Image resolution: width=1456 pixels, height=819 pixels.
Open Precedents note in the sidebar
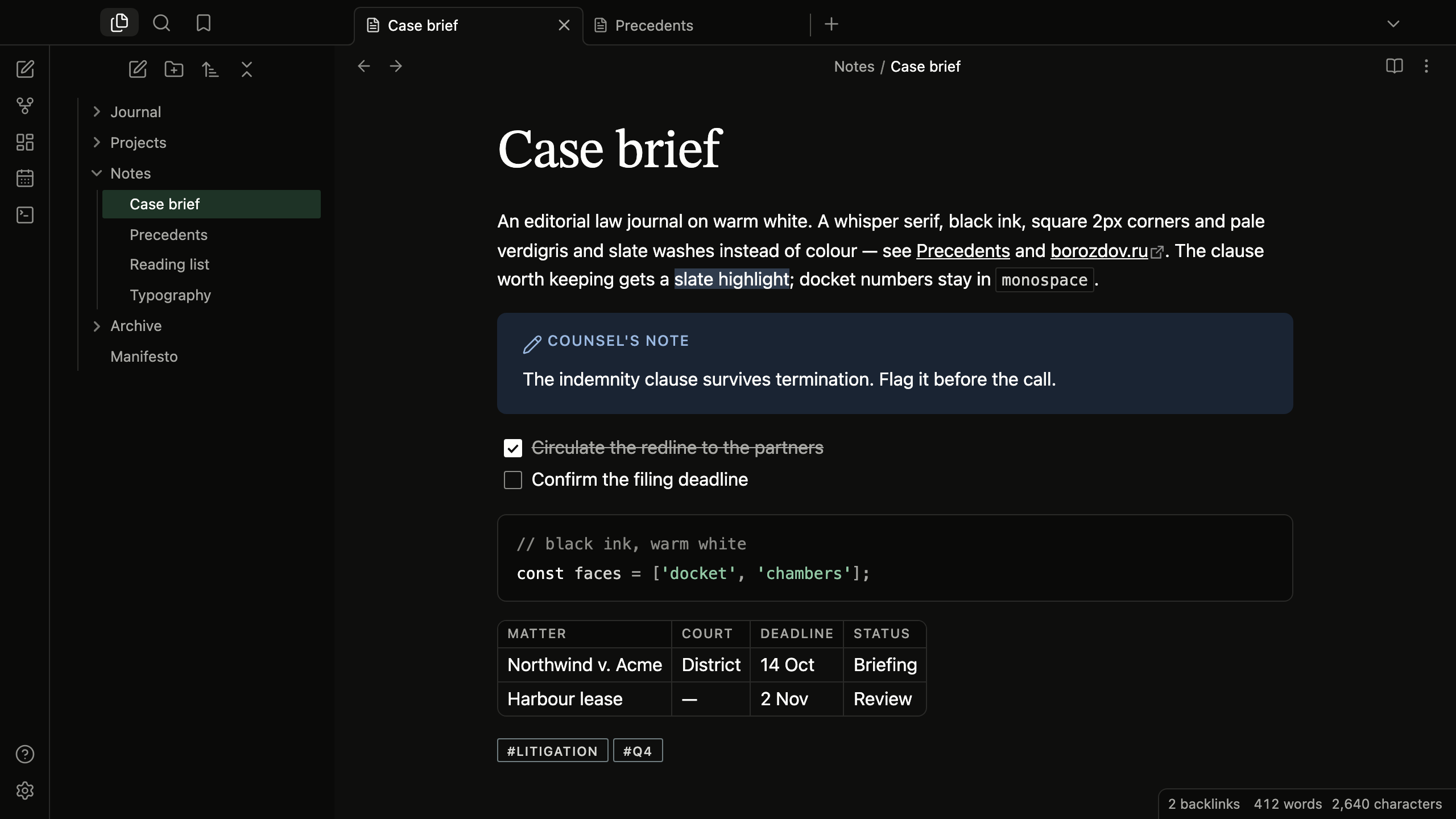click(212, 235)
